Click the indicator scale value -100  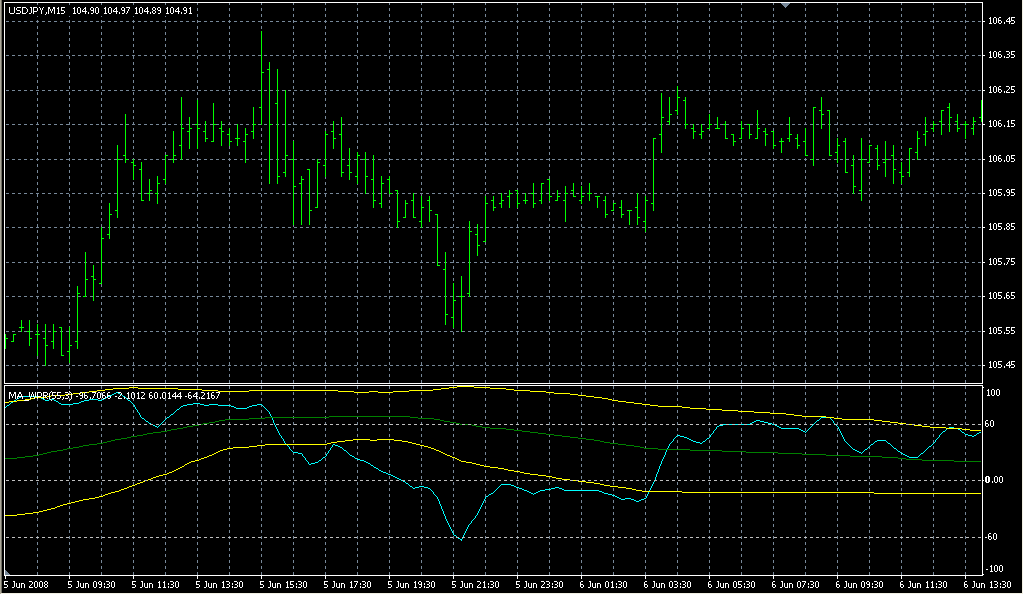[993, 569]
